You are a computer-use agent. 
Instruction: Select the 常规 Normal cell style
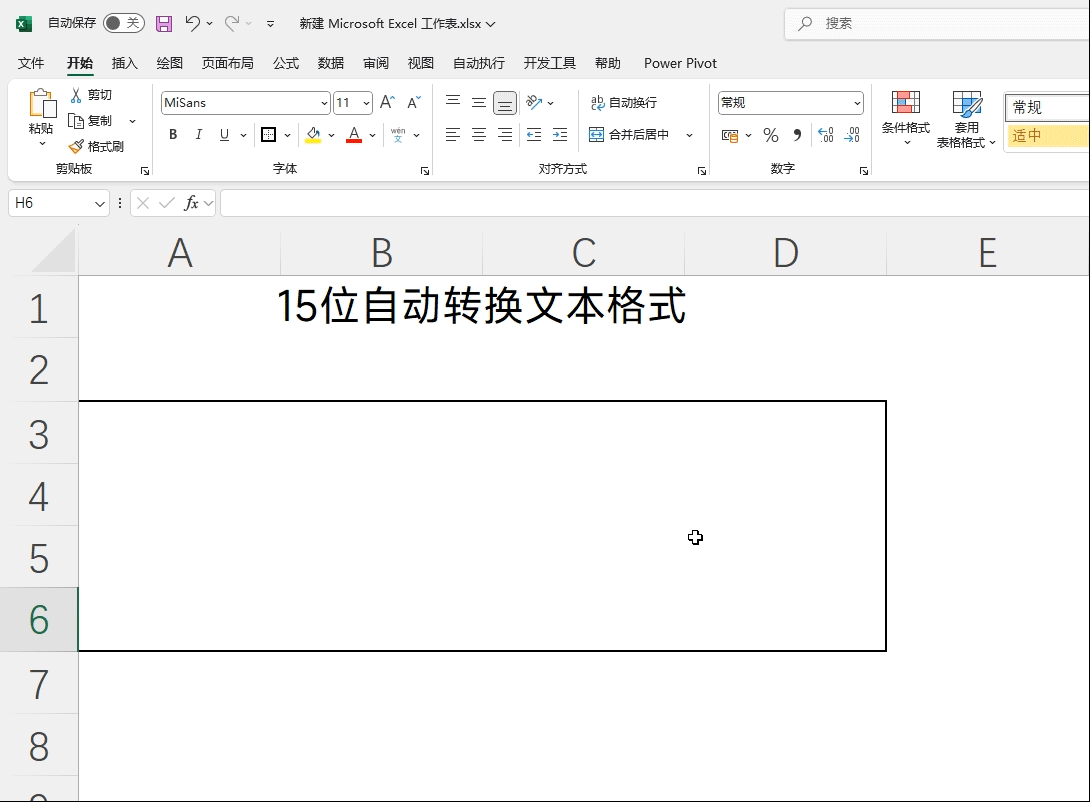[1047, 108]
